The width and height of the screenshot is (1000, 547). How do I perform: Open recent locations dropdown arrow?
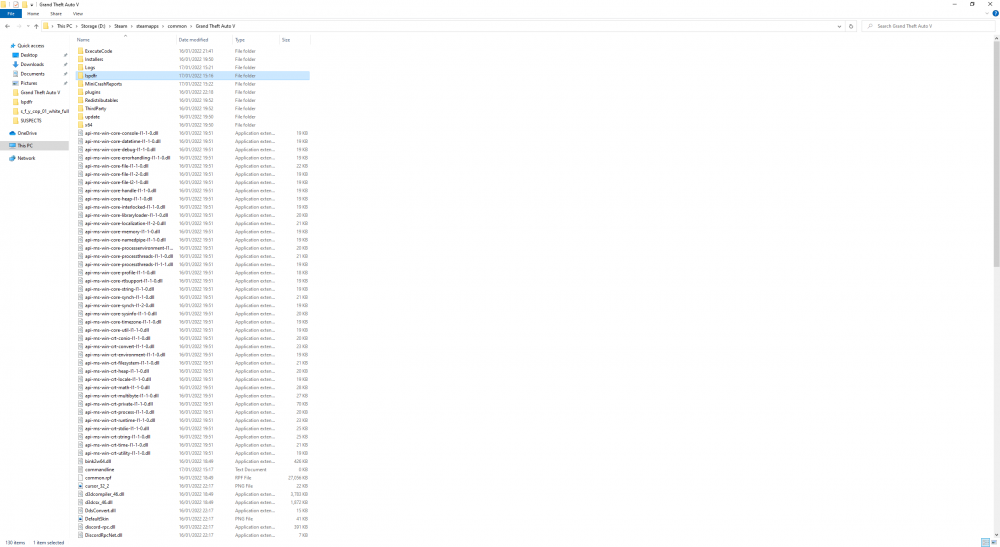(x=27, y=26)
